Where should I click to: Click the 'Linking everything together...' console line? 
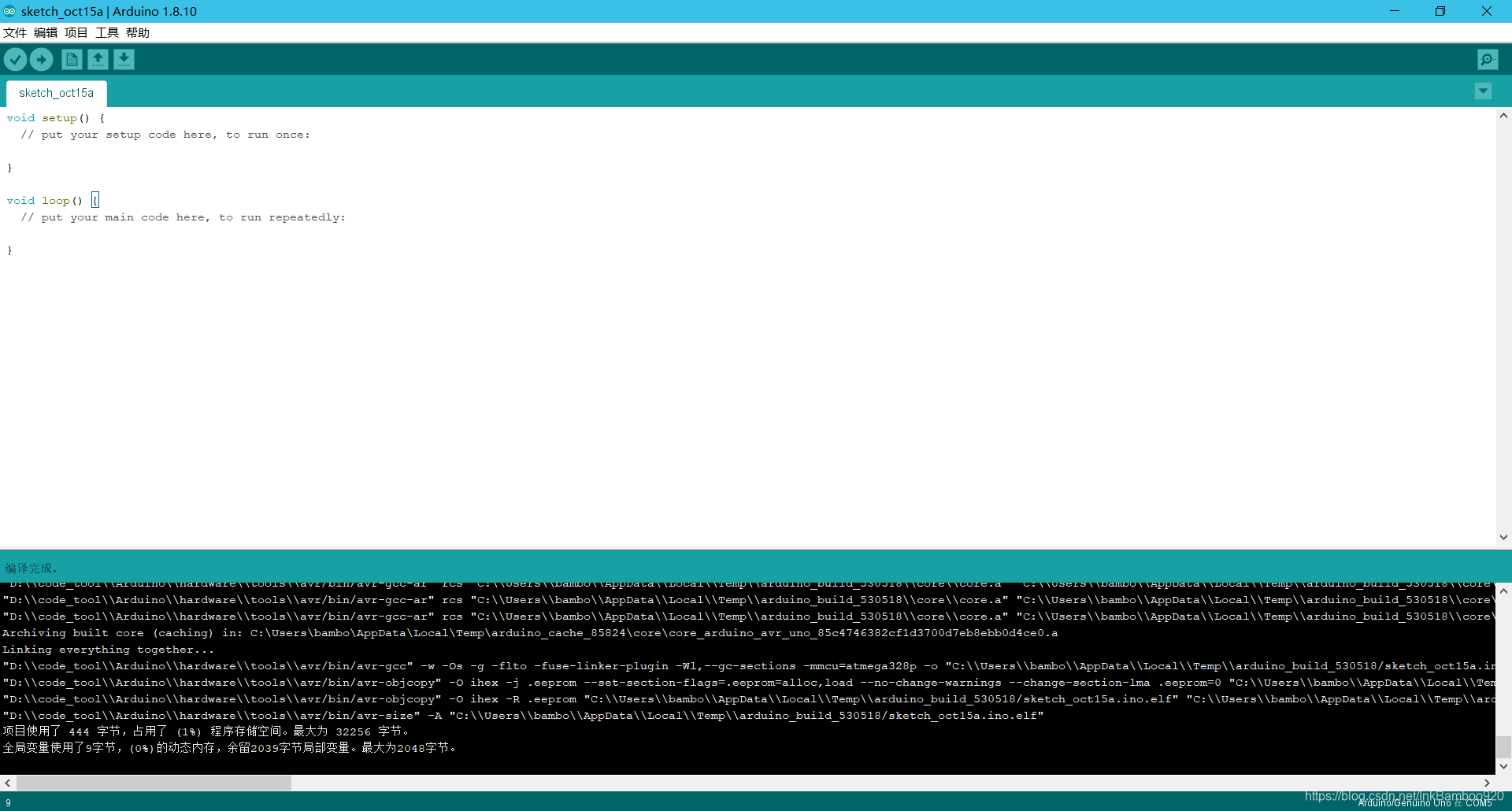click(108, 650)
